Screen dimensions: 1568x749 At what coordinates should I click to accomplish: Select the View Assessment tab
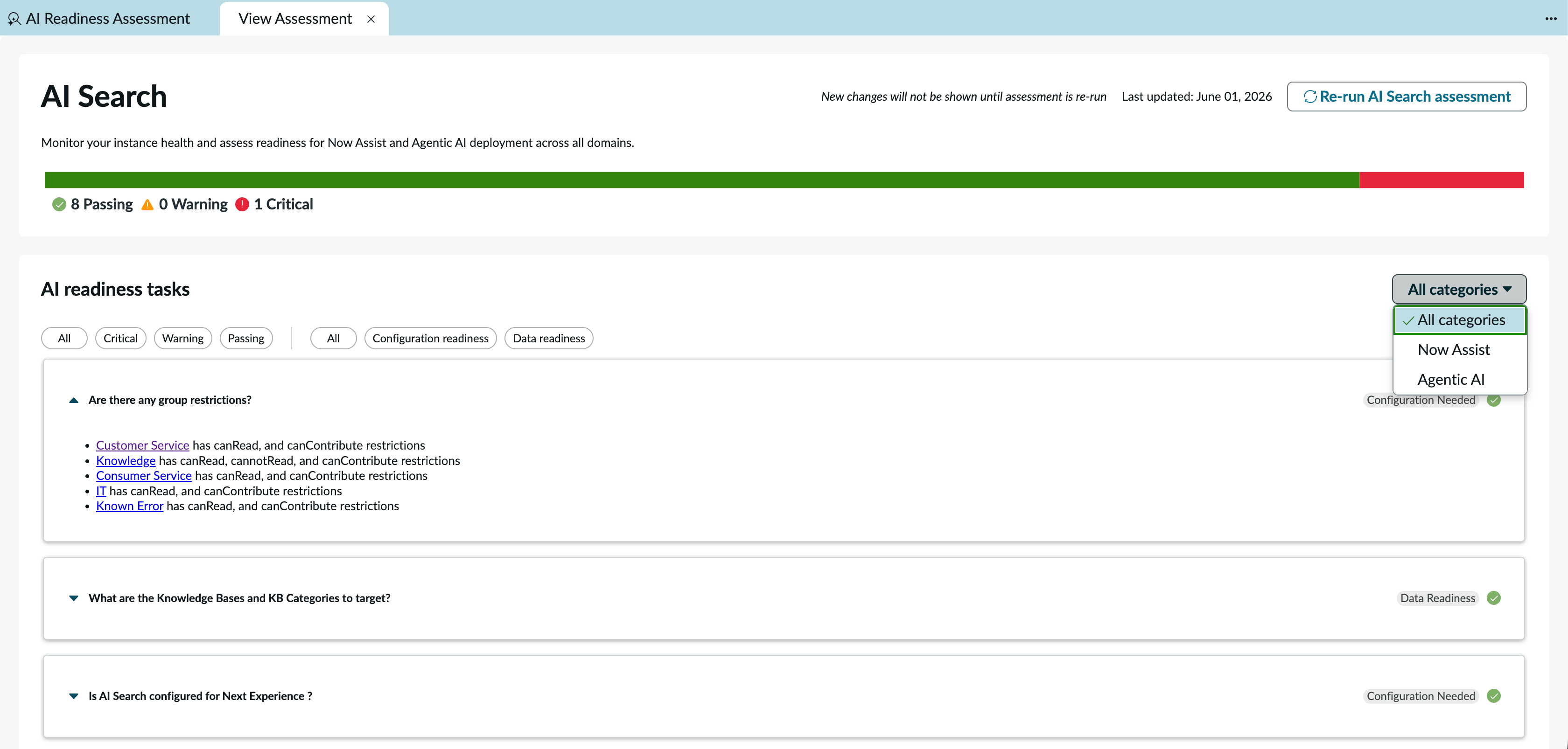295,19
